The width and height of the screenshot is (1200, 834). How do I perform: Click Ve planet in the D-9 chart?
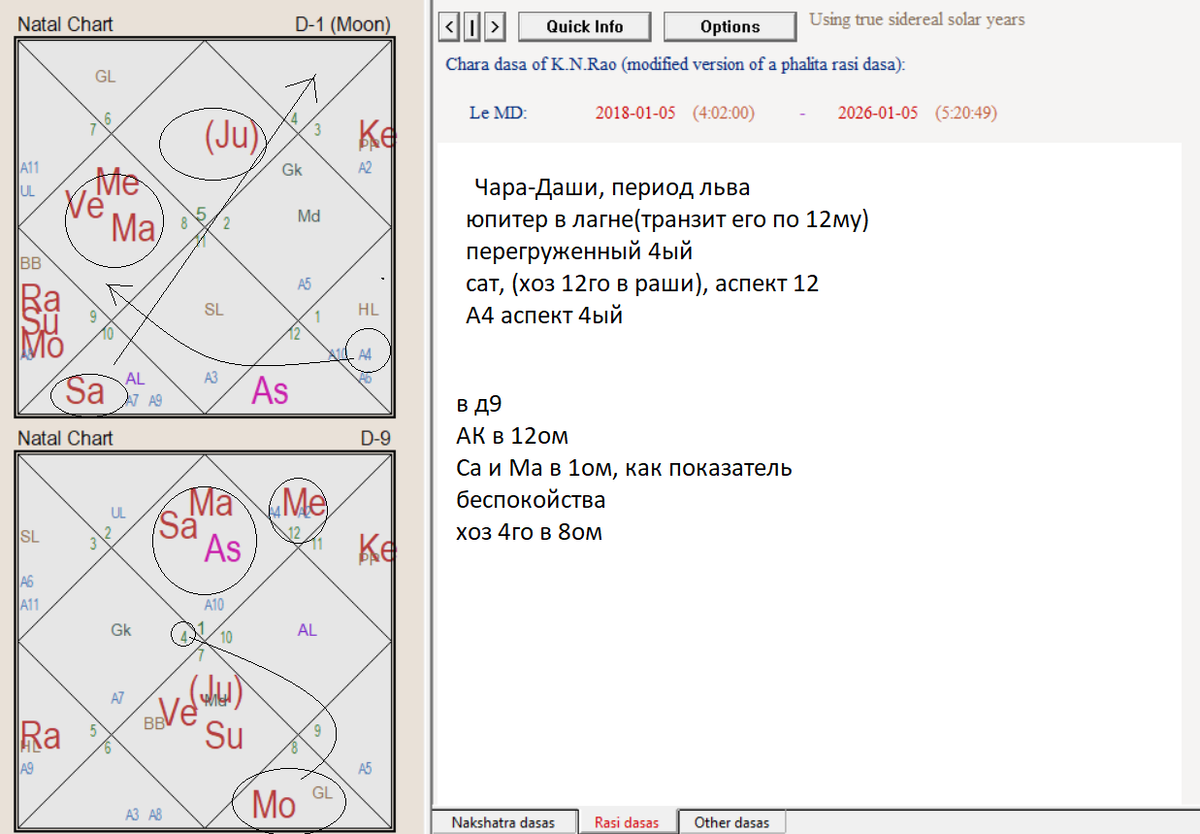pyautogui.click(x=178, y=713)
